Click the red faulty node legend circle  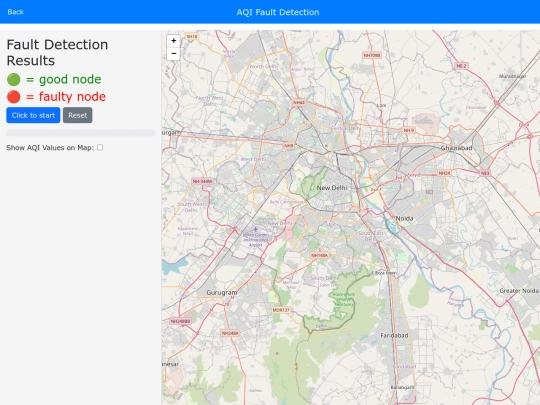coord(14,97)
